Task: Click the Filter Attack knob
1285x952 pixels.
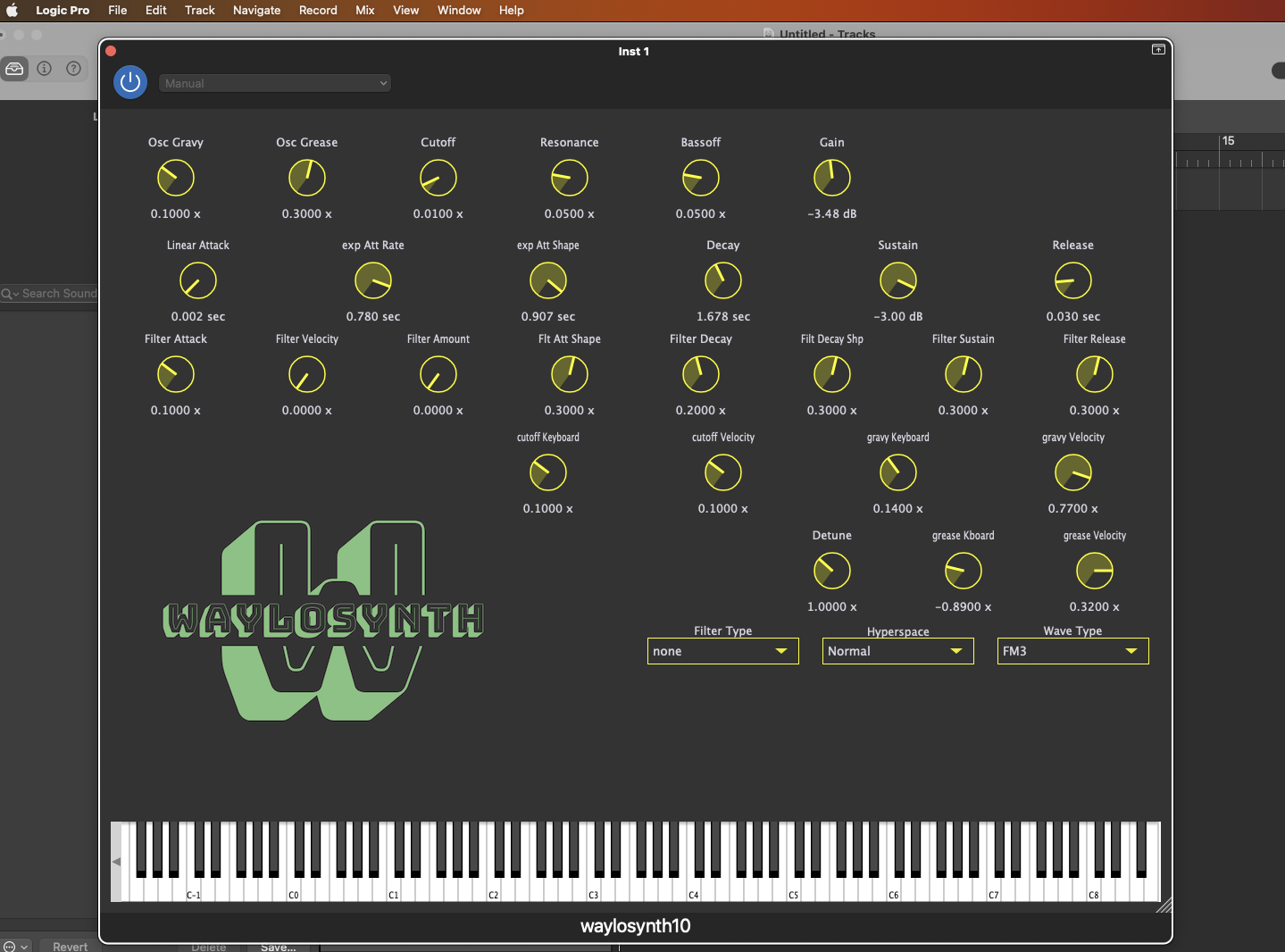Action: [x=176, y=374]
